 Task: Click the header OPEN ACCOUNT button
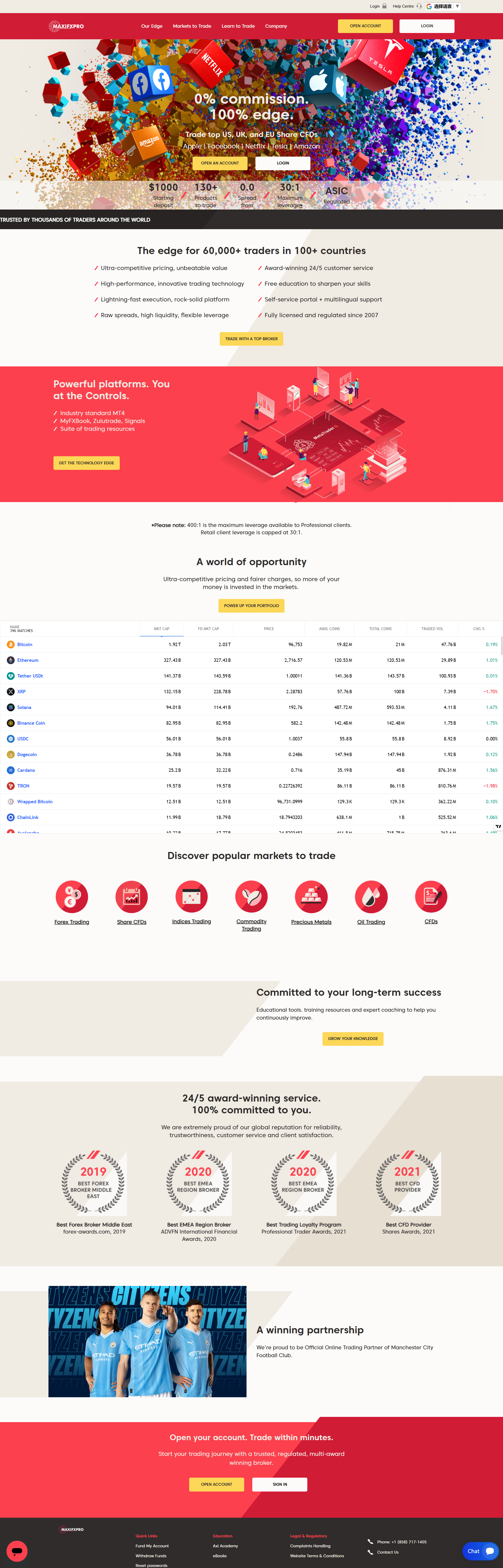[x=365, y=26]
